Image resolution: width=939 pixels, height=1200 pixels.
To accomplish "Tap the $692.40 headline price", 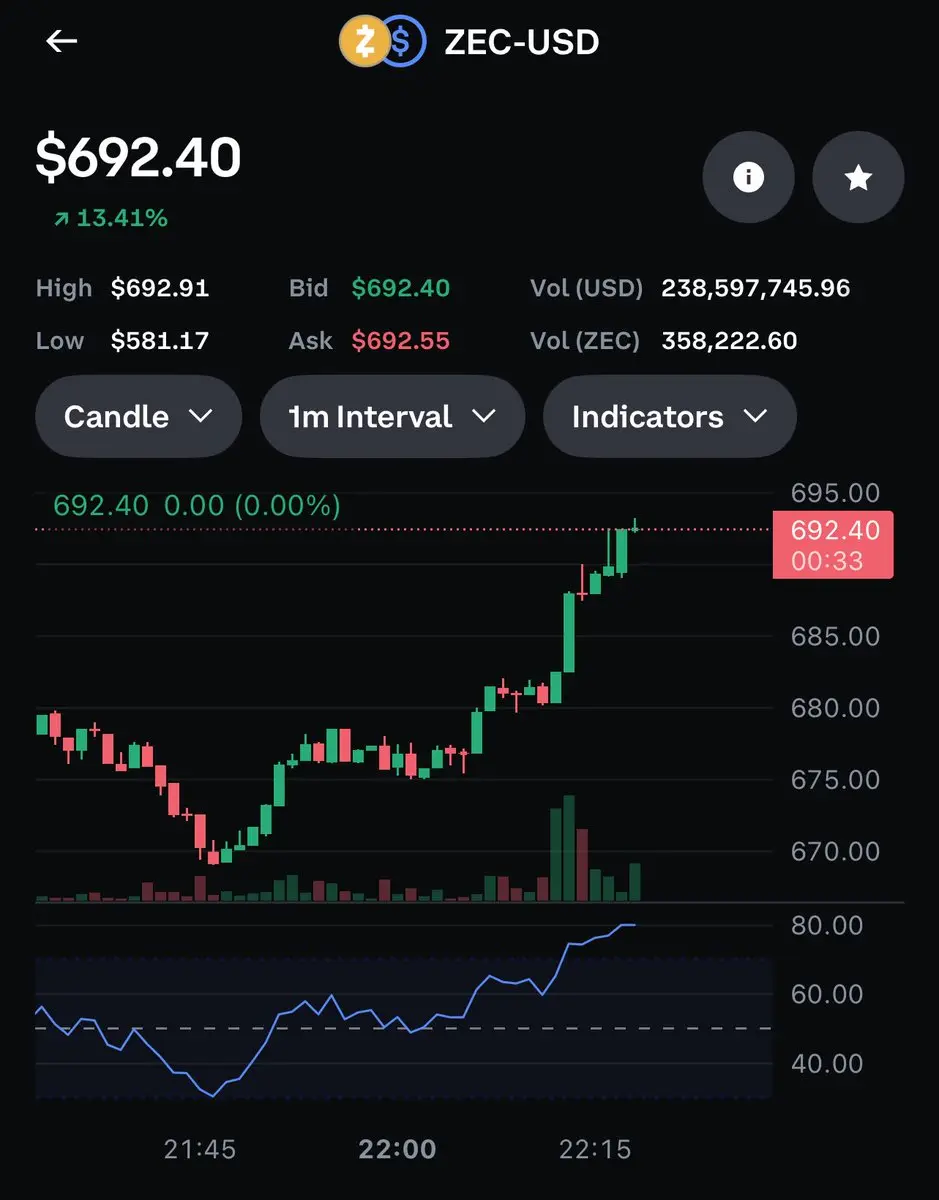I will pos(138,158).
